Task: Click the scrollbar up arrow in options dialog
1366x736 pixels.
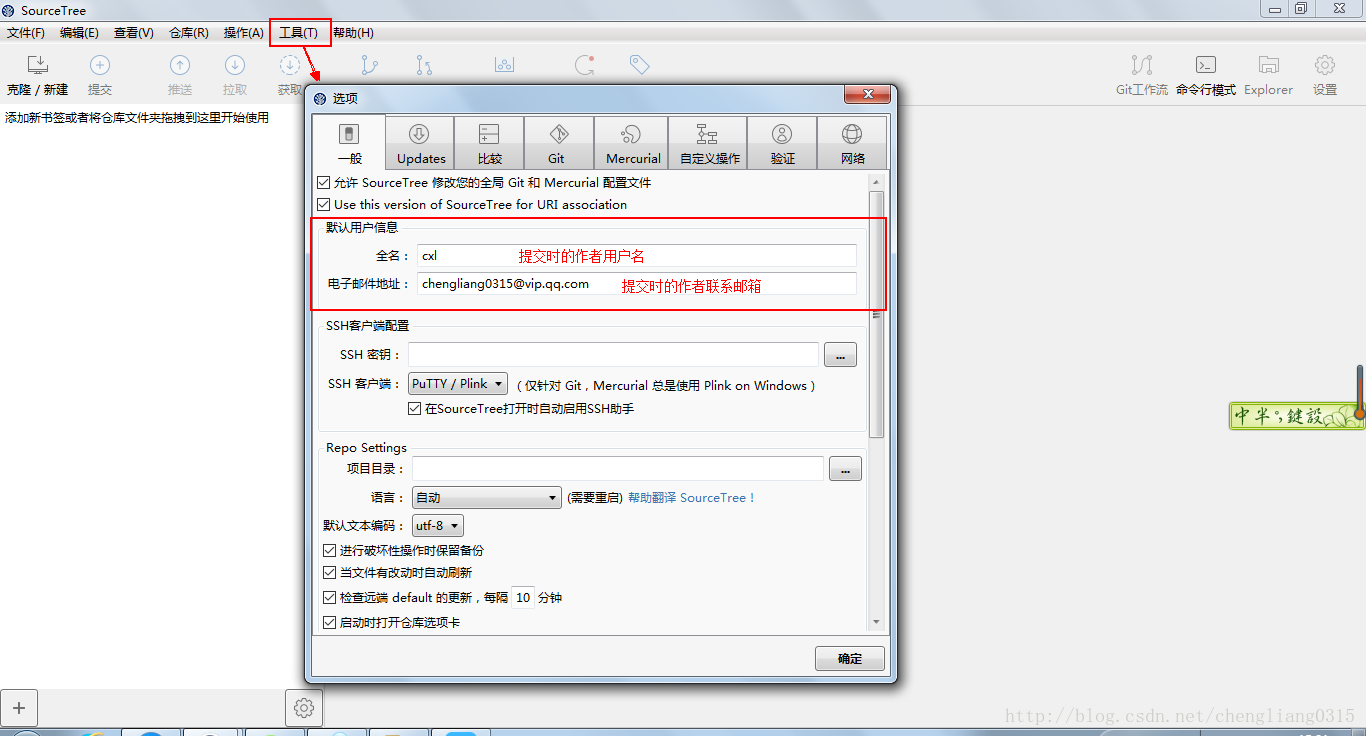Action: (x=877, y=182)
